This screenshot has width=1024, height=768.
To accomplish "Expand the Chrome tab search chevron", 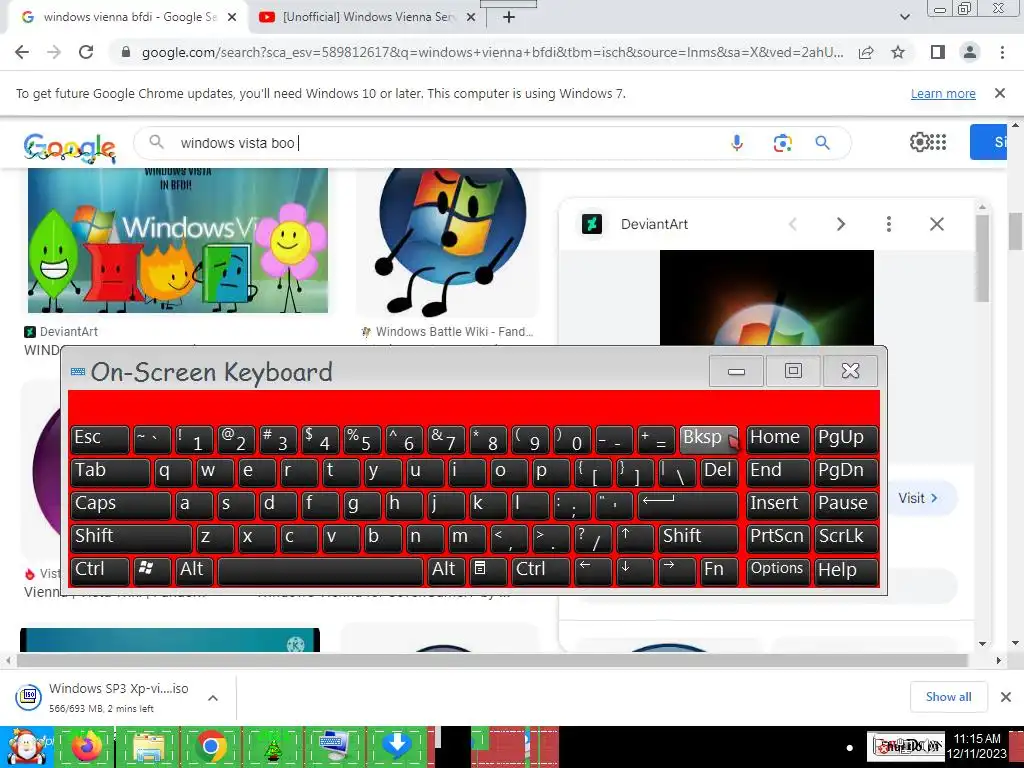I will (904, 17).
